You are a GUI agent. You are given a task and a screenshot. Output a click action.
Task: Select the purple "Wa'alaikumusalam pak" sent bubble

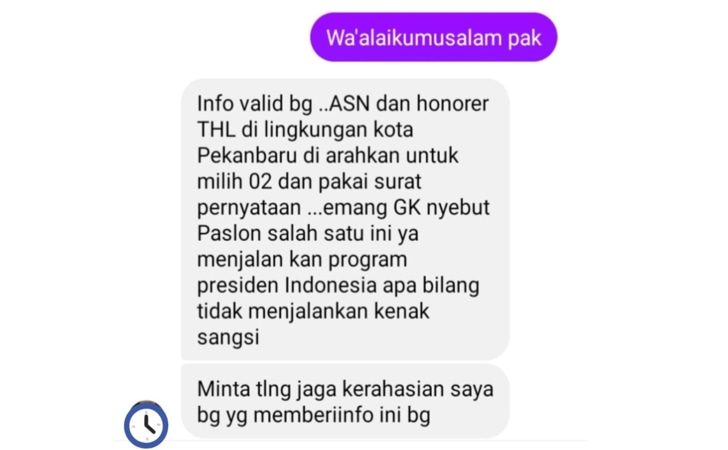click(x=434, y=37)
